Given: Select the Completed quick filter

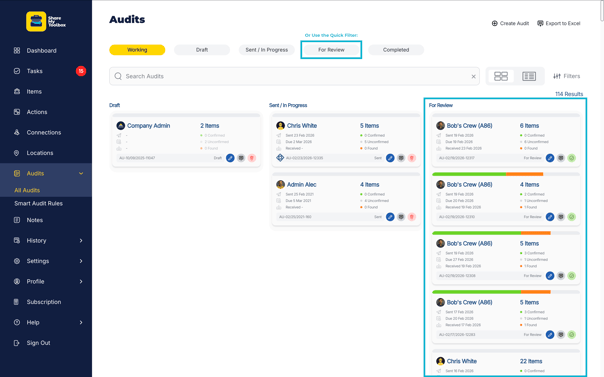Looking at the screenshot, I should pyautogui.click(x=396, y=50).
